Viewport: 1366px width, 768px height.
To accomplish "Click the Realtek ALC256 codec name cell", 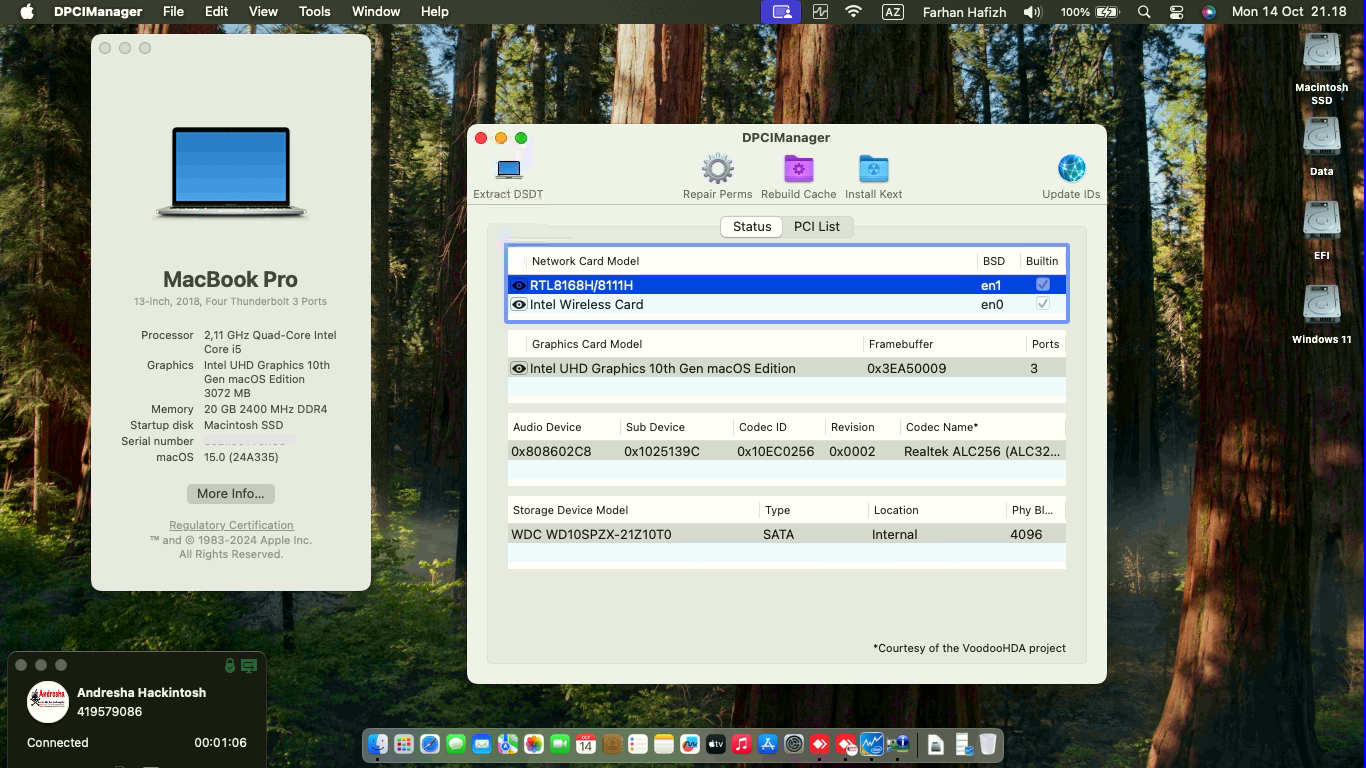I will click(x=982, y=451).
